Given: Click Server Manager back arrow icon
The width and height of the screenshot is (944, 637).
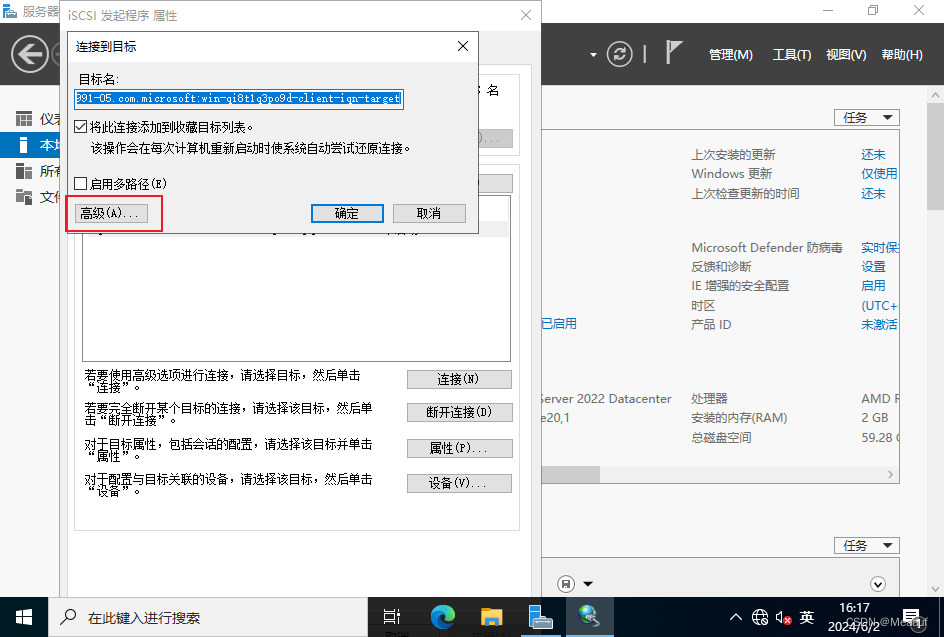Looking at the screenshot, I should point(30,54).
